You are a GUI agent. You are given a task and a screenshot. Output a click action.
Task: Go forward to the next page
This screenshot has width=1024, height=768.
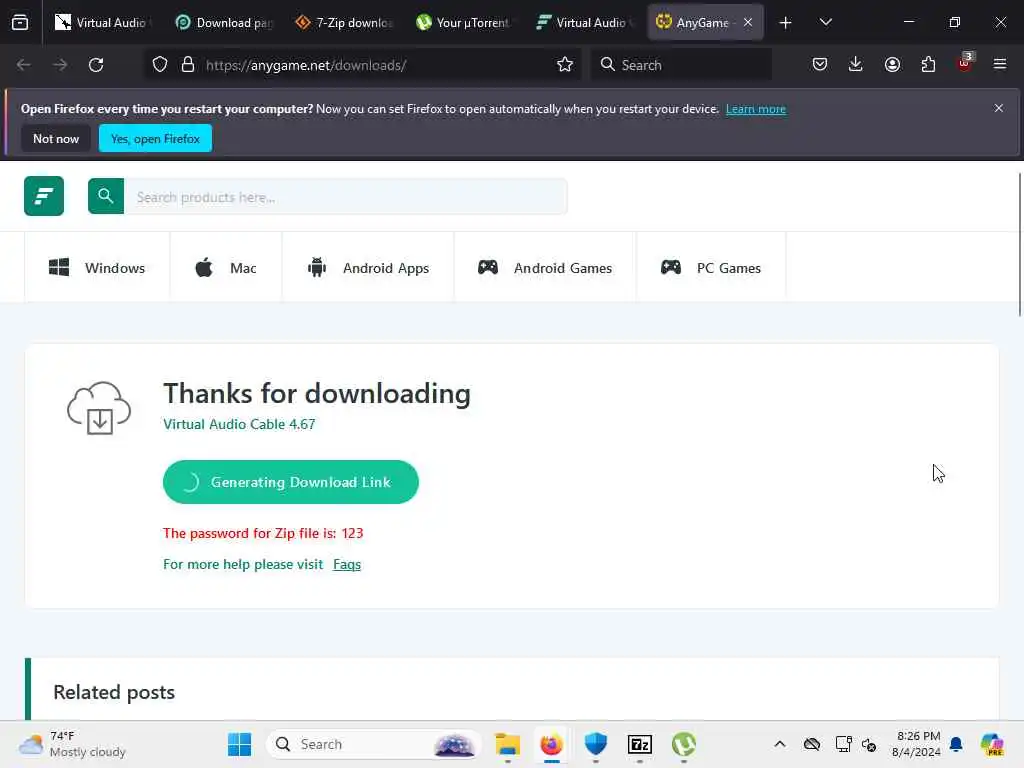60,65
